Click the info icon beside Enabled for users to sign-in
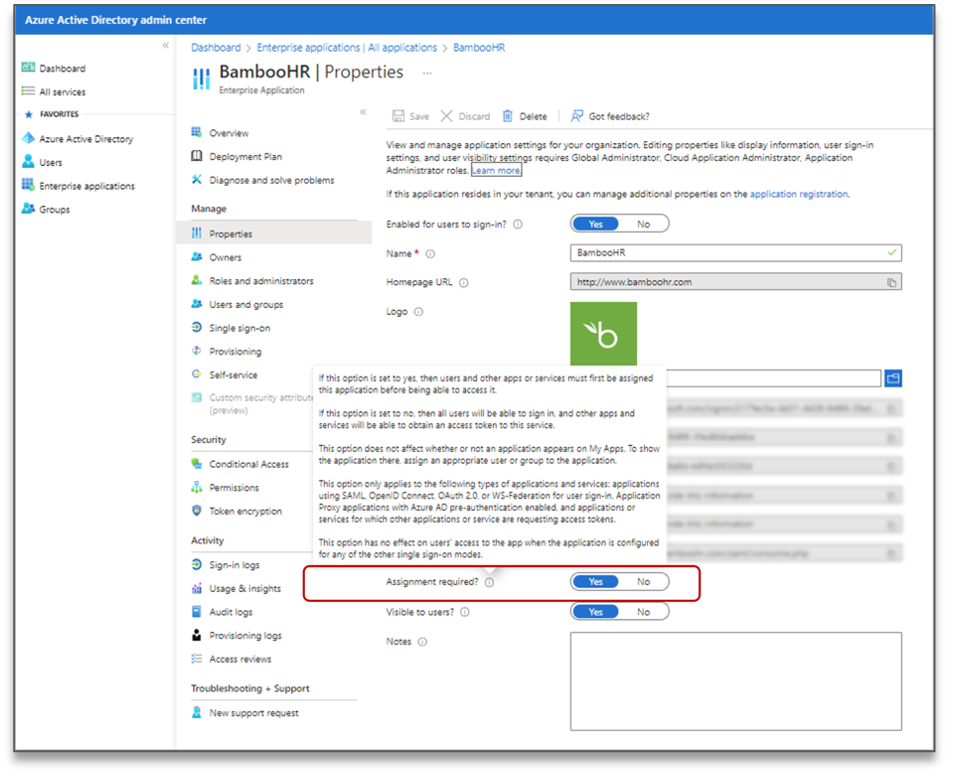Viewport: 953px width, 779px height. pos(518,224)
